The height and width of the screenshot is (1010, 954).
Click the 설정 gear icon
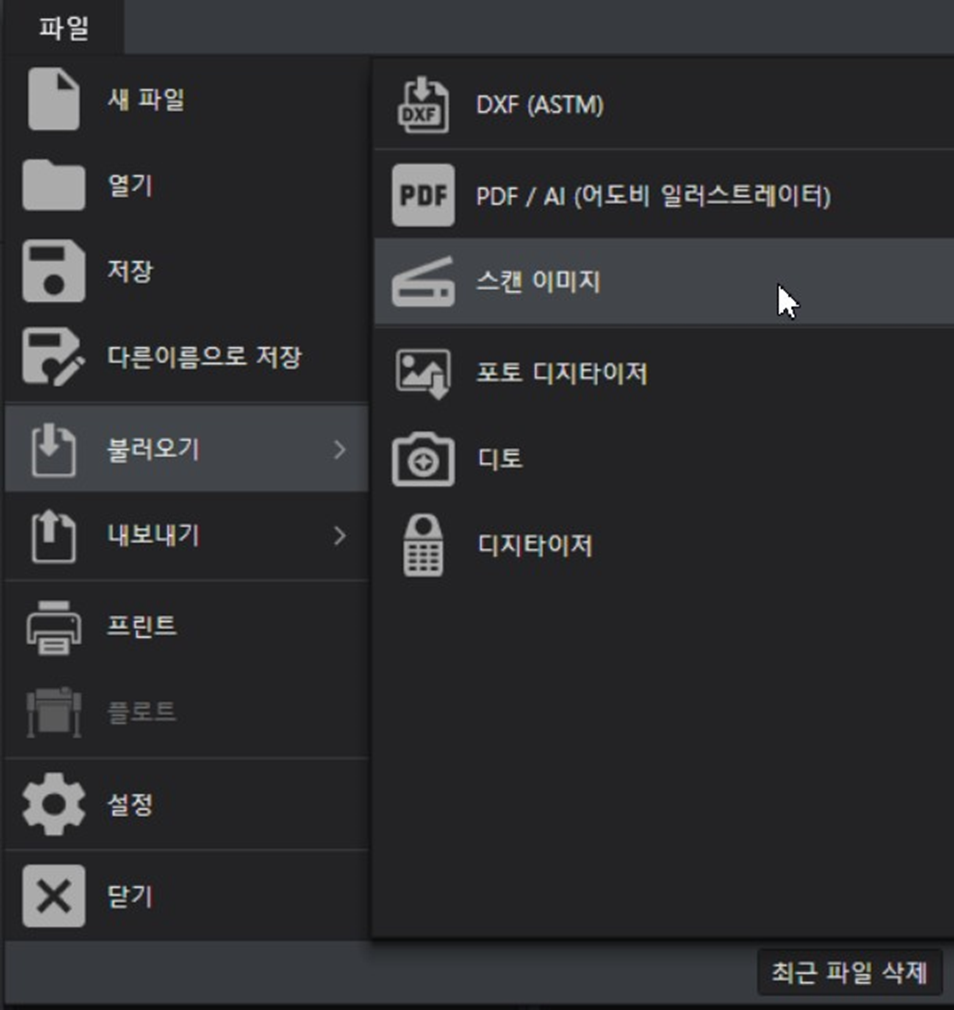[53, 804]
